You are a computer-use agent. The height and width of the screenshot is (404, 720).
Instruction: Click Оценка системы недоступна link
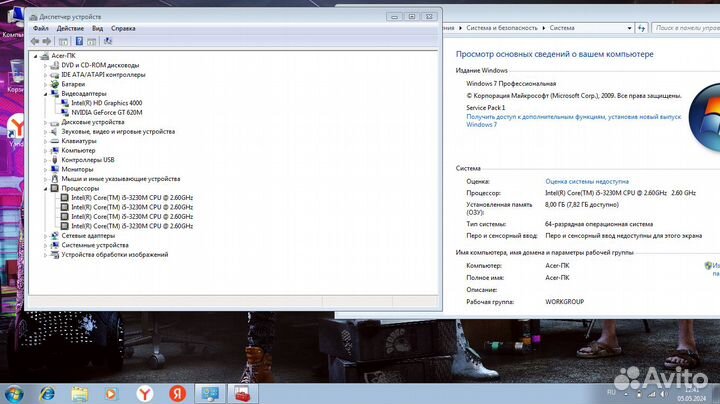click(587, 182)
